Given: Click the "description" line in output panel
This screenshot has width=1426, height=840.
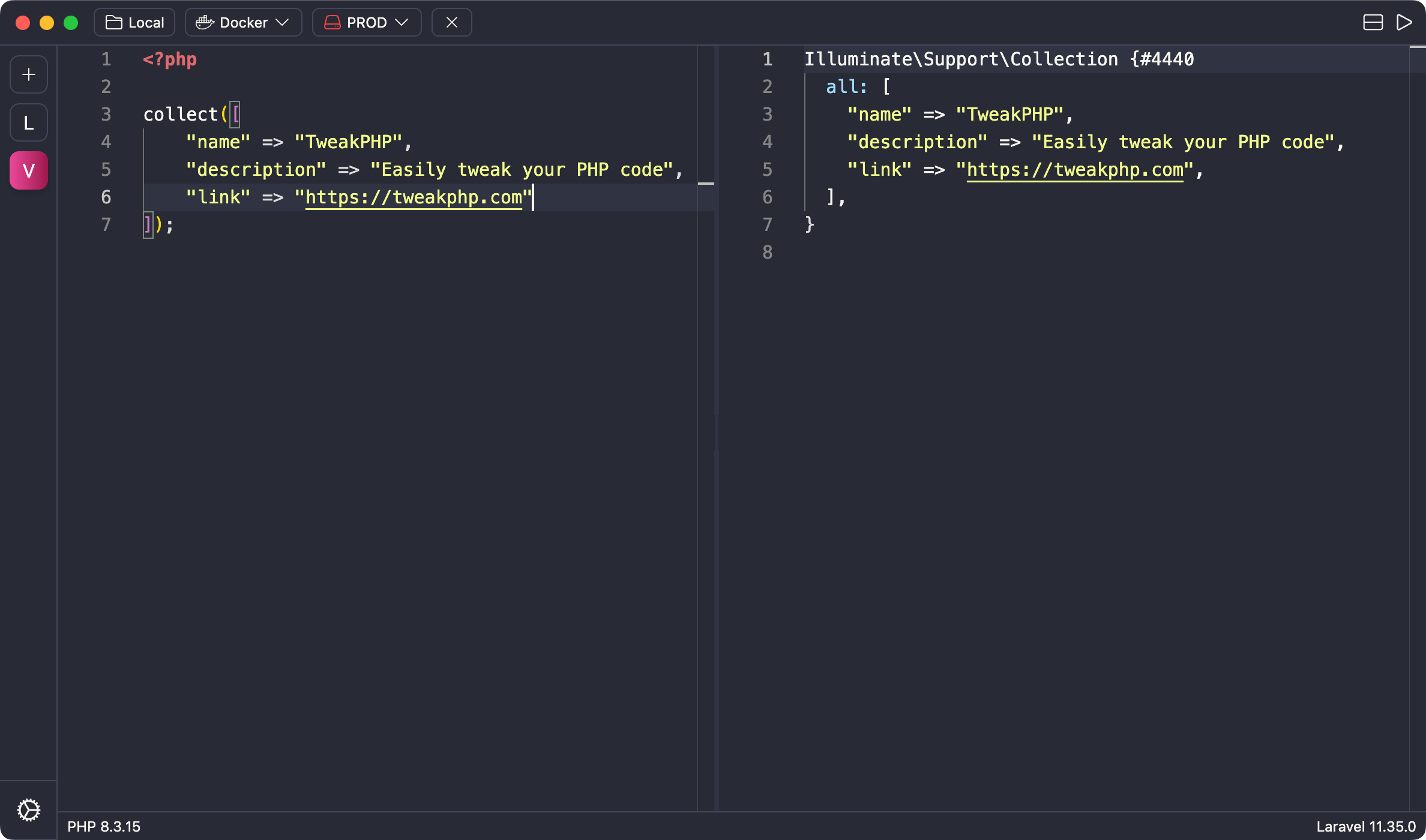Looking at the screenshot, I should [1096, 142].
